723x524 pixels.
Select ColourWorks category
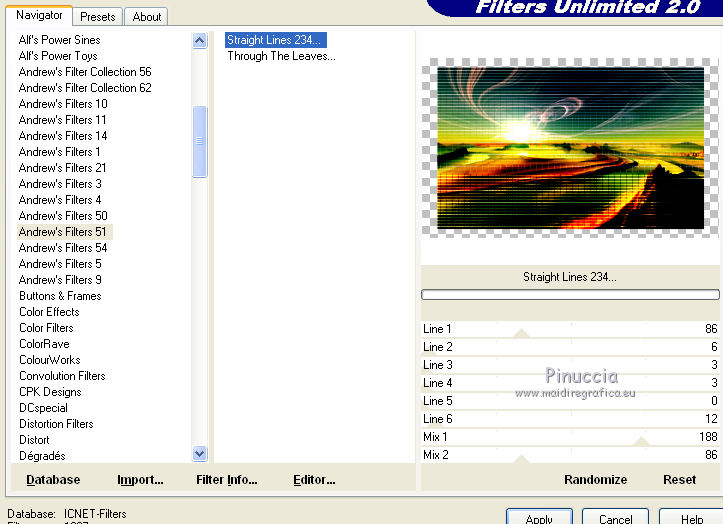point(50,360)
